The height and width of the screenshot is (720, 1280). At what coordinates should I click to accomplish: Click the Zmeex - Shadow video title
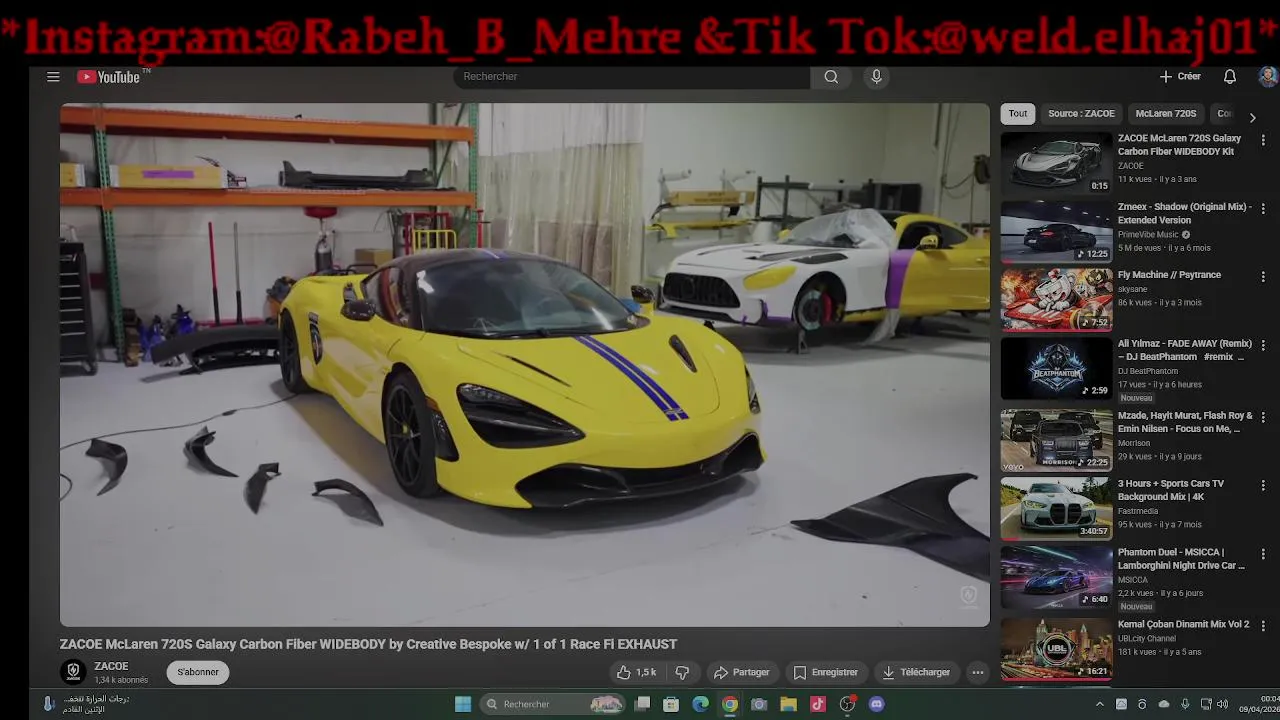1184,213
